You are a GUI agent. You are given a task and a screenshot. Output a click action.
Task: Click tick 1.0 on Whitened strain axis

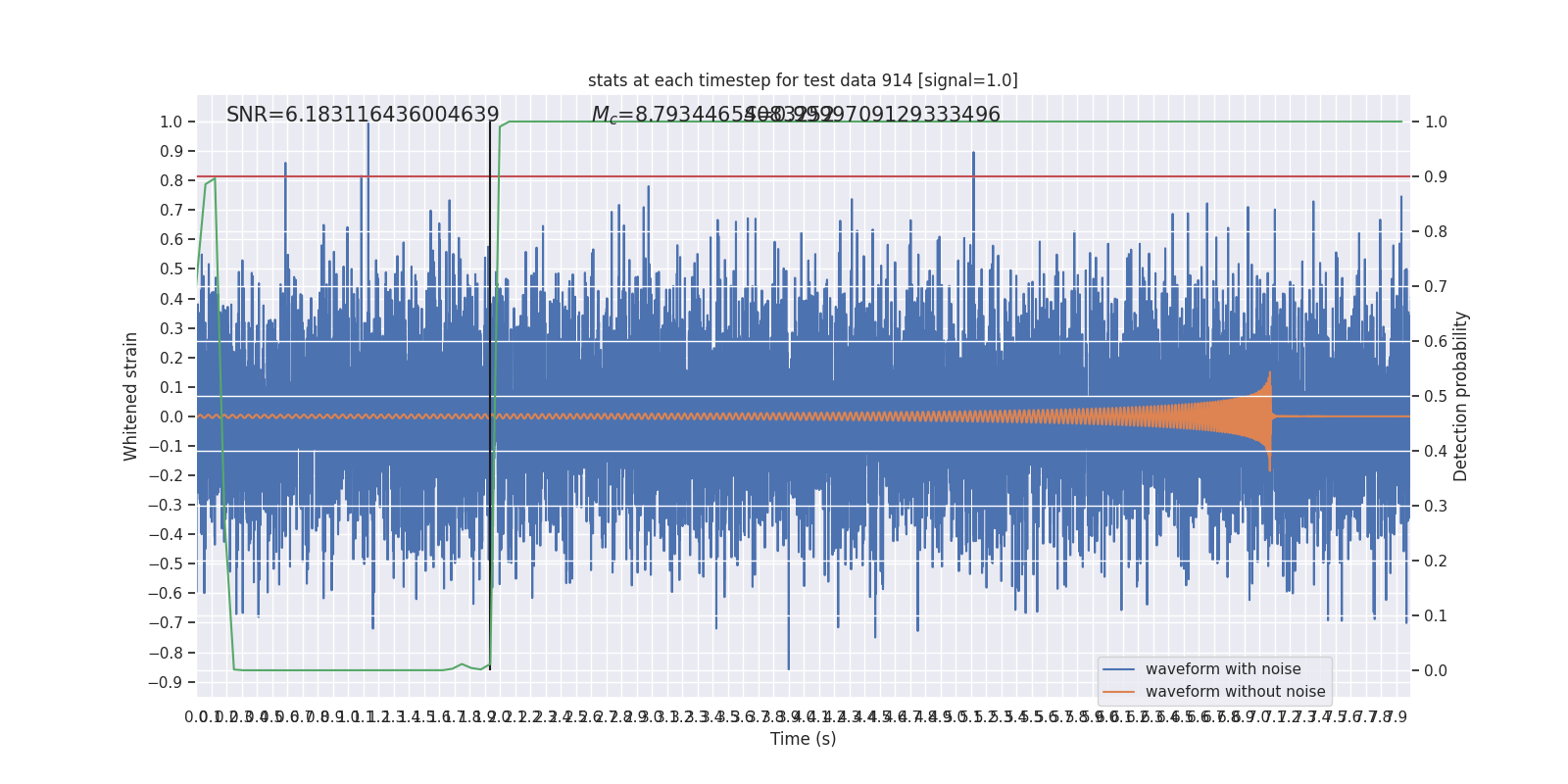[x=171, y=122]
